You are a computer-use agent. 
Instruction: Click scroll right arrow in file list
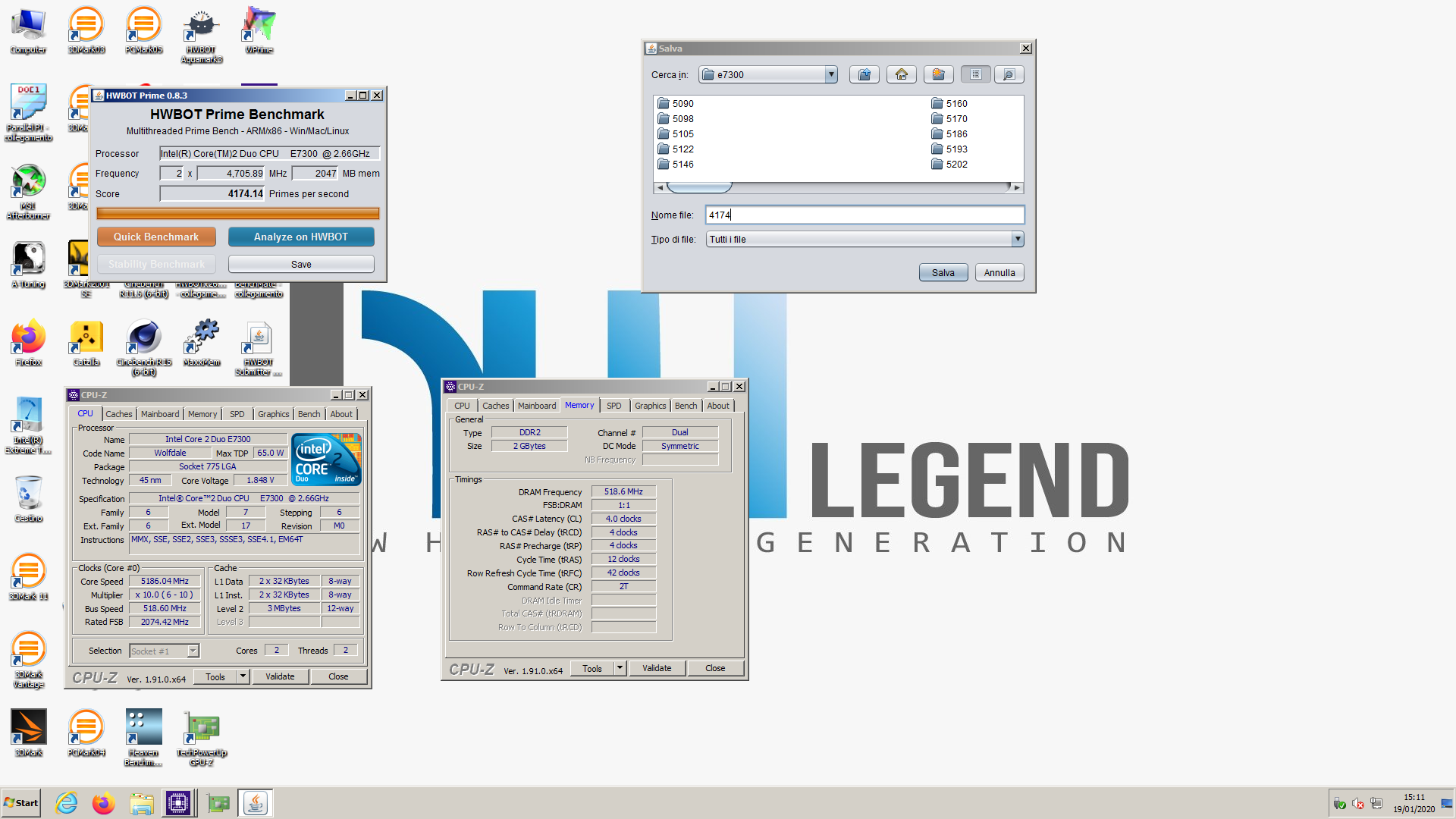1018,187
